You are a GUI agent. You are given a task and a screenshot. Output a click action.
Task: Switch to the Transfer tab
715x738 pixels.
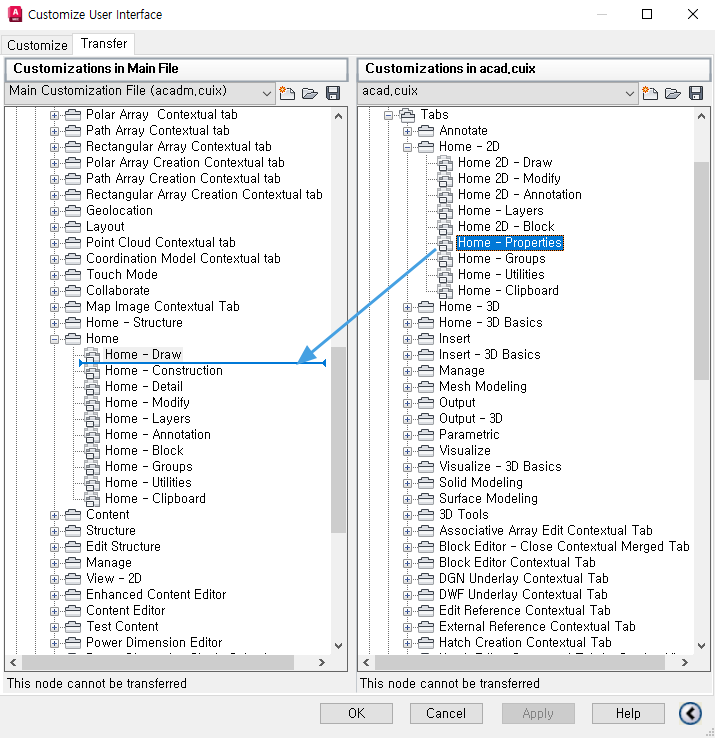[104, 43]
